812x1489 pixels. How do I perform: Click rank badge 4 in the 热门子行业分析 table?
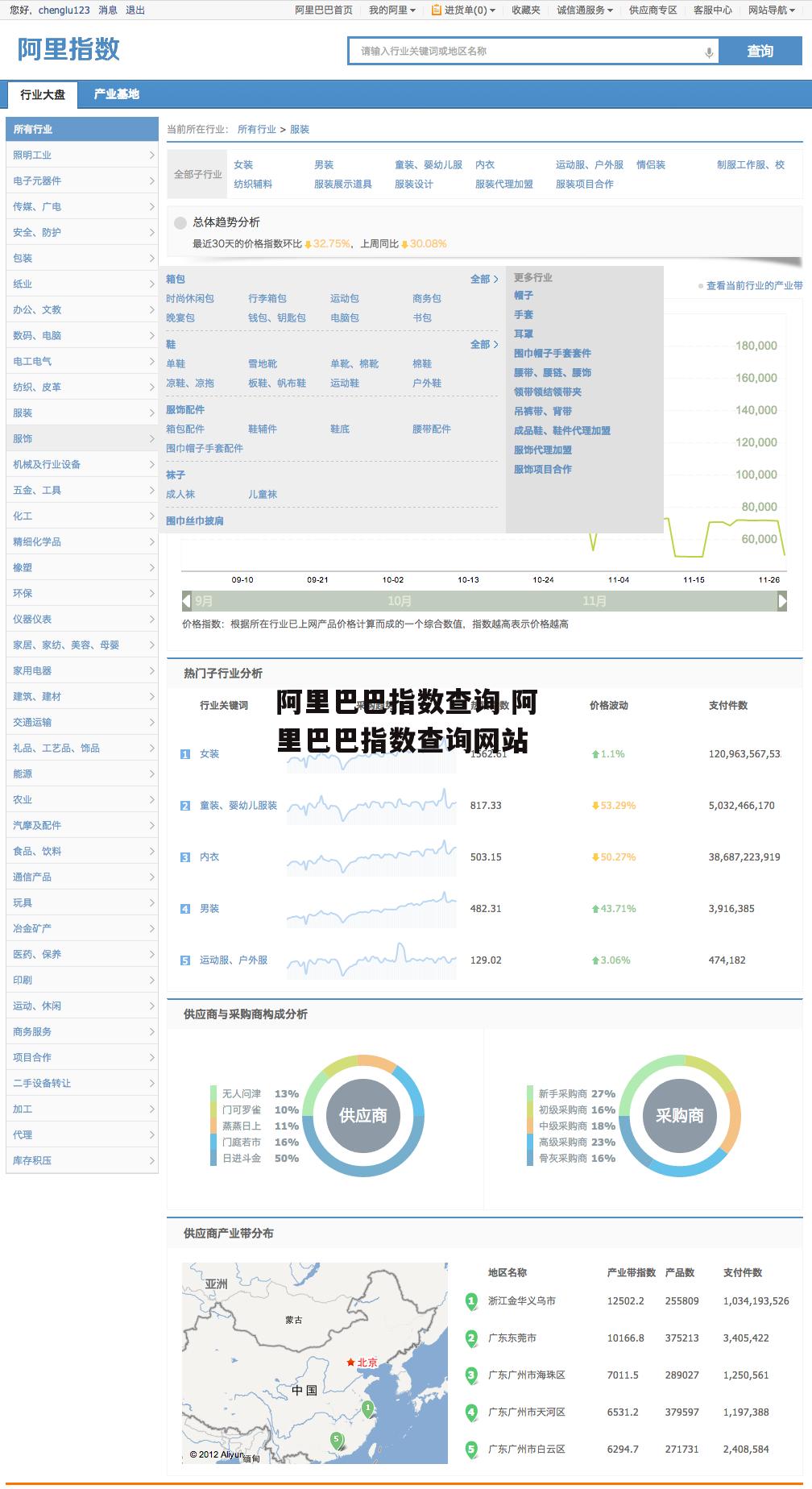(x=185, y=909)
